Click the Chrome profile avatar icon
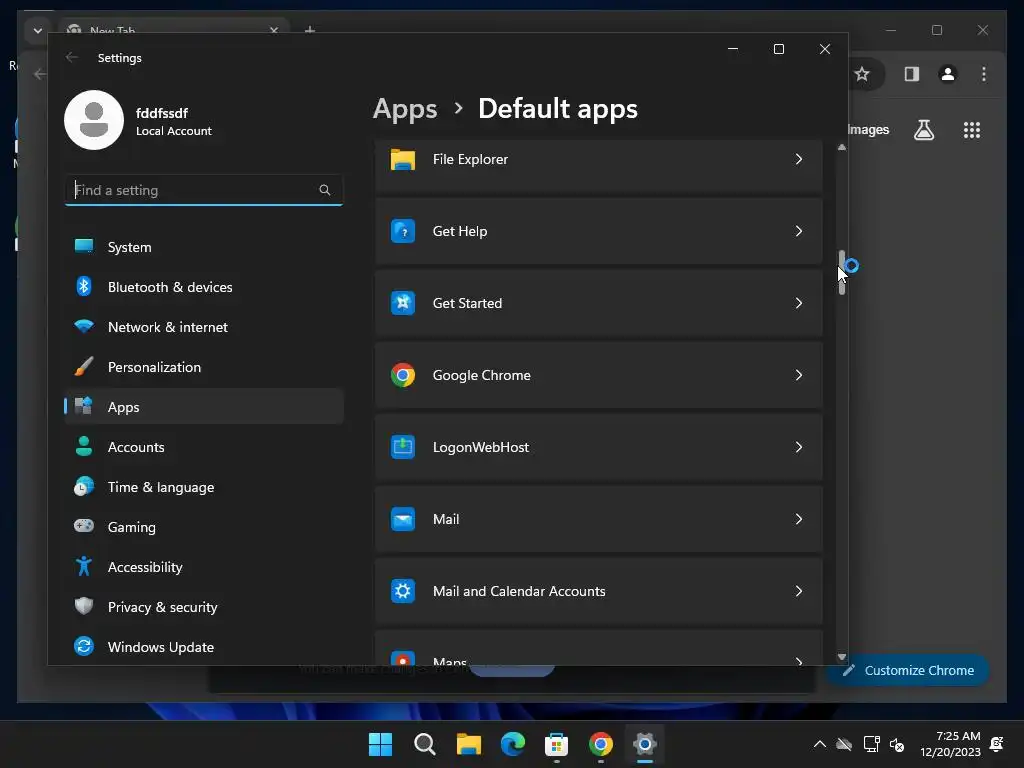Screen dimensions: 1024x768 [948, 74]
